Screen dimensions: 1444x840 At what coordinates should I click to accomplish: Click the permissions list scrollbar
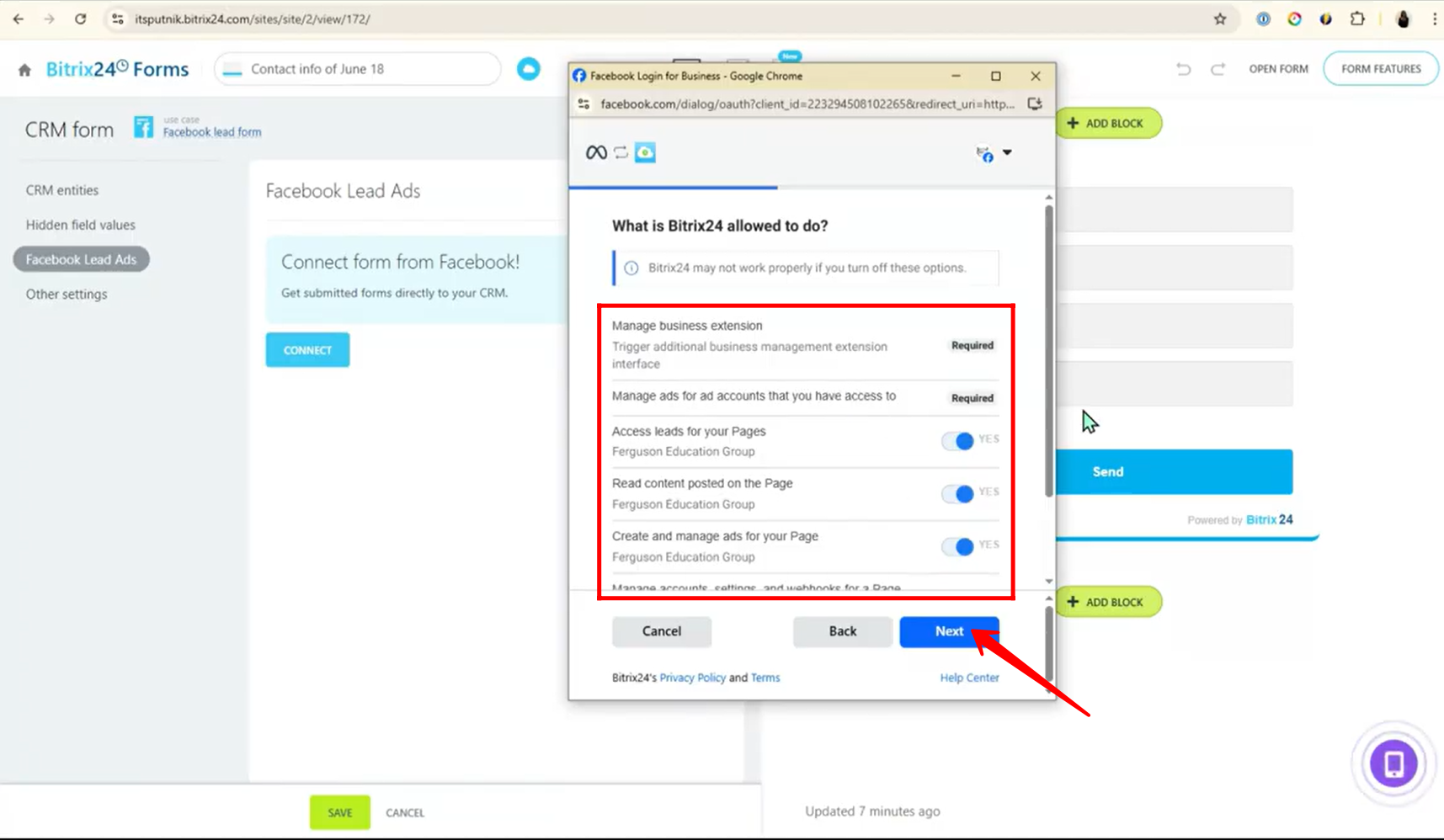pos(1048,351)
